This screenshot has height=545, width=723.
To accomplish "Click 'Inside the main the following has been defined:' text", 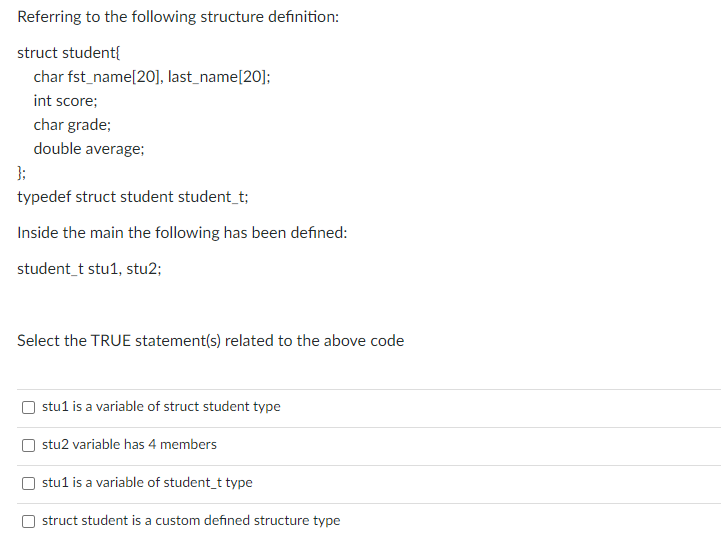I will (x=182, y=232).
